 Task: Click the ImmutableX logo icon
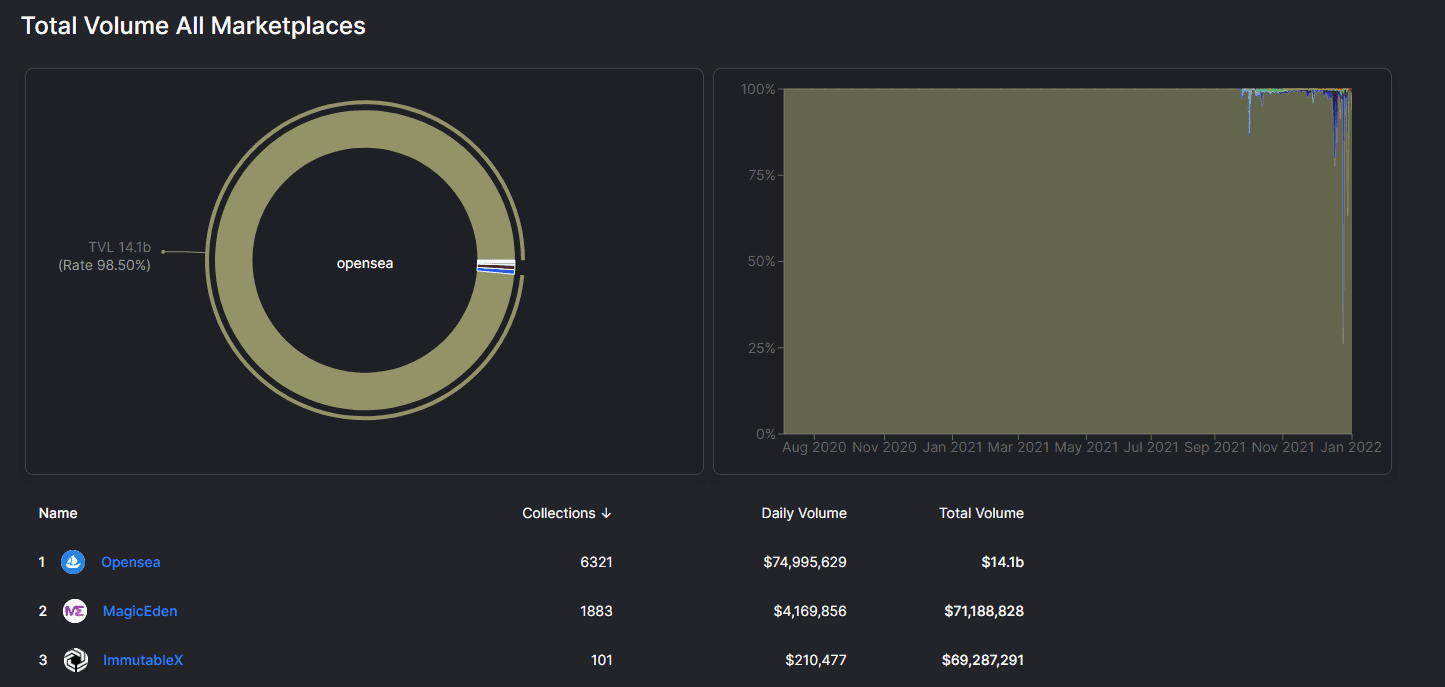coord(75,660)
